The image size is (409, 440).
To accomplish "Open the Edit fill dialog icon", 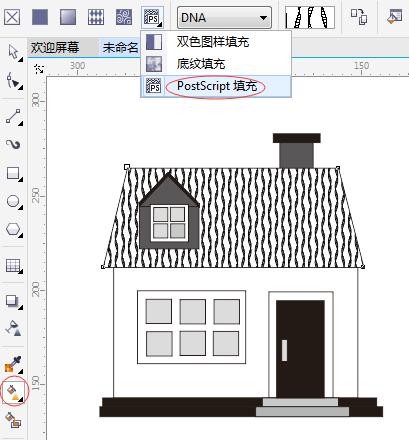I will (x=395, y=17).
